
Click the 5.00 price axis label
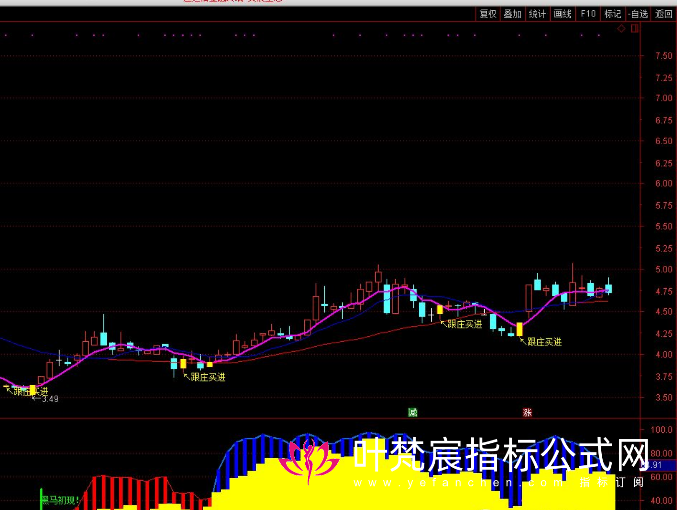(664, 269)
